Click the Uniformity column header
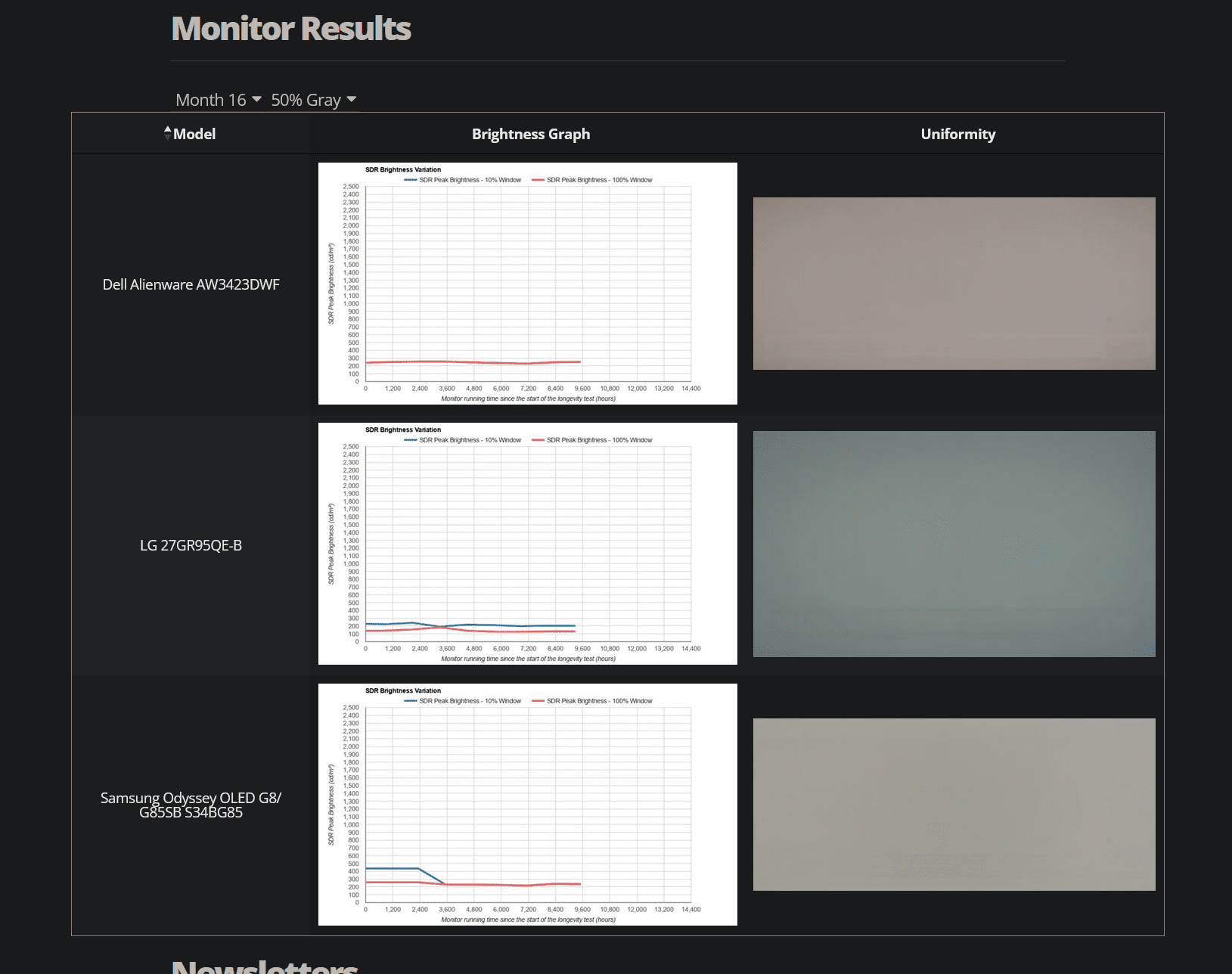Viewport: 1232px width, 974px height. coord(958,134)
